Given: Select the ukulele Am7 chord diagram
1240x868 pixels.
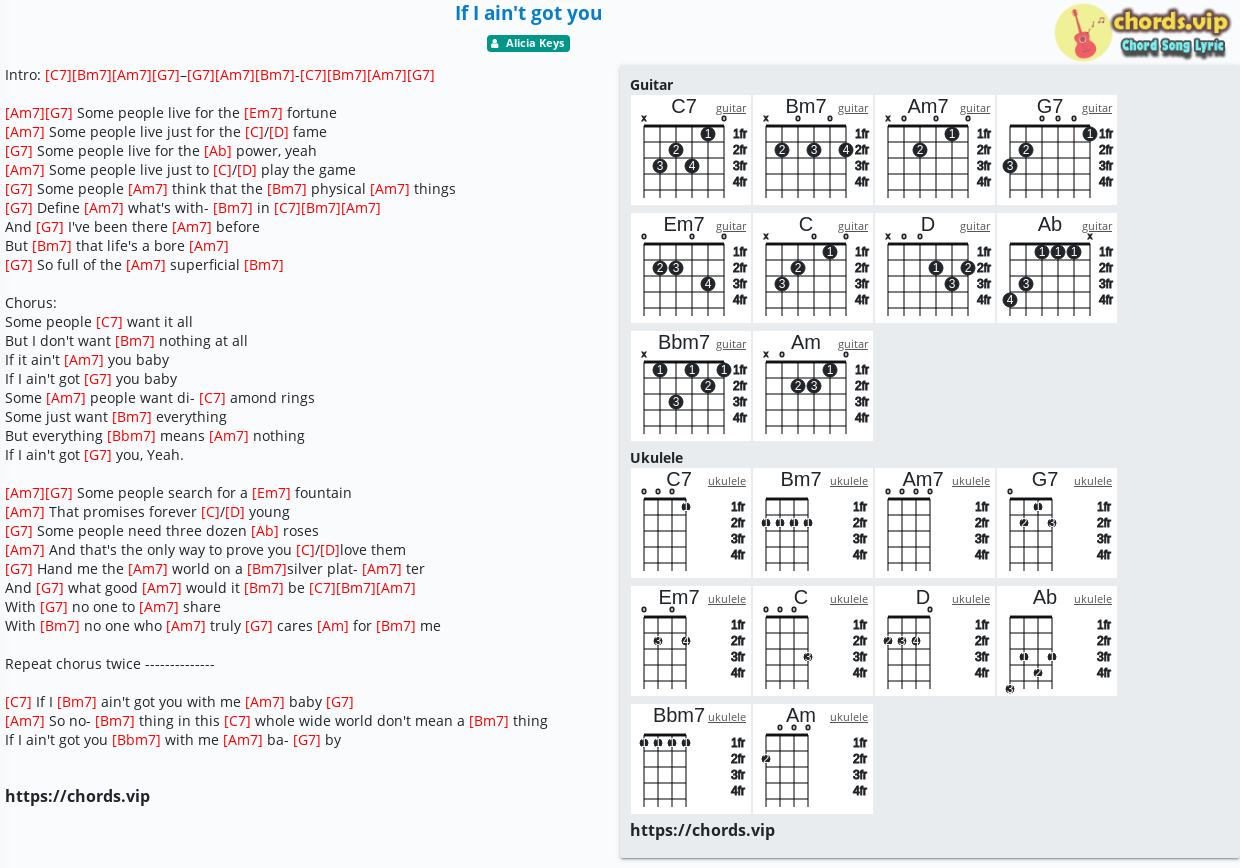Looking at the screenshot, I should (935, 523).
